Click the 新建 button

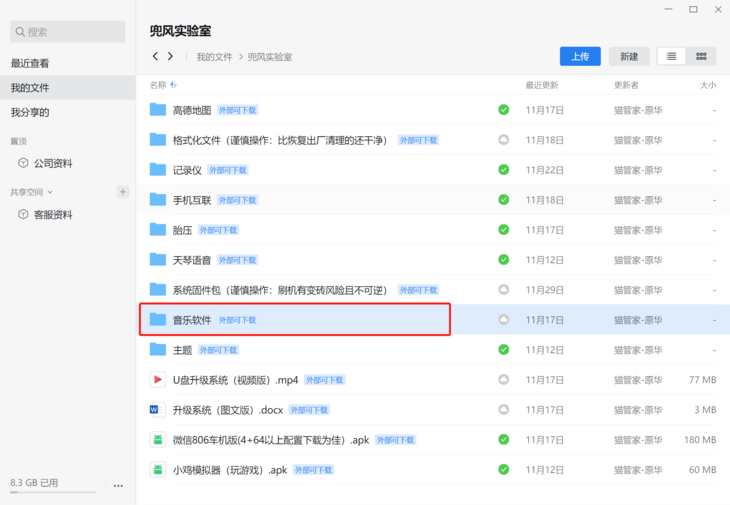pos(629,56)
